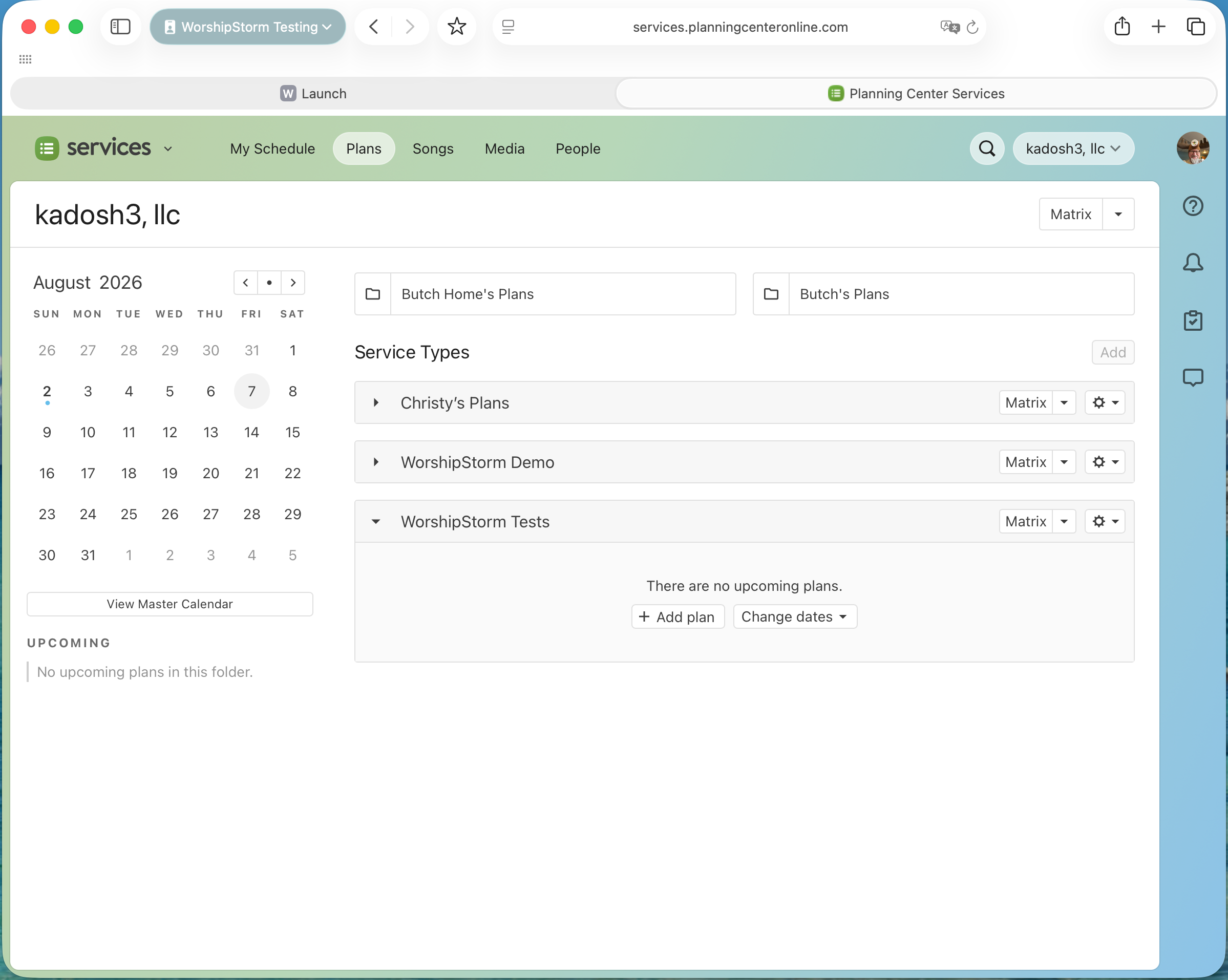Open the help question mark icon
1228x980 pixels.
click(x=1193, y=205)
